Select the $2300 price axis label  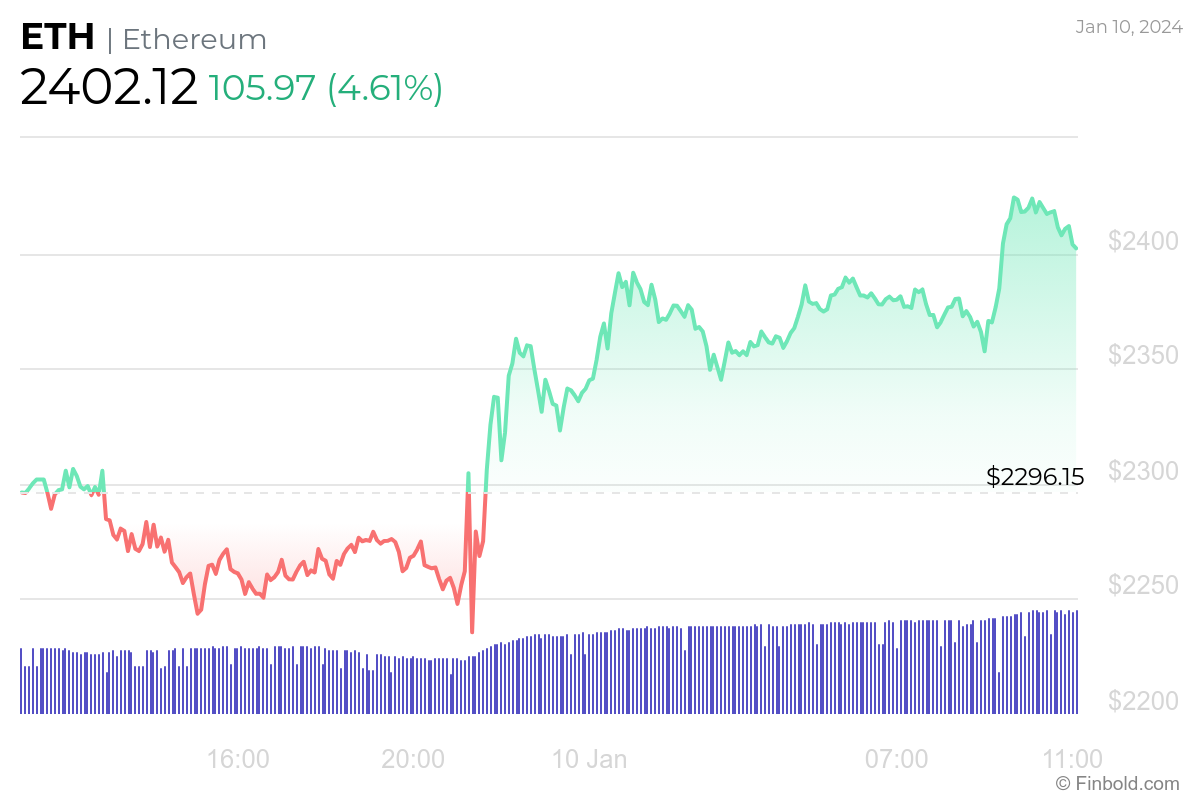pos(1142,471)
